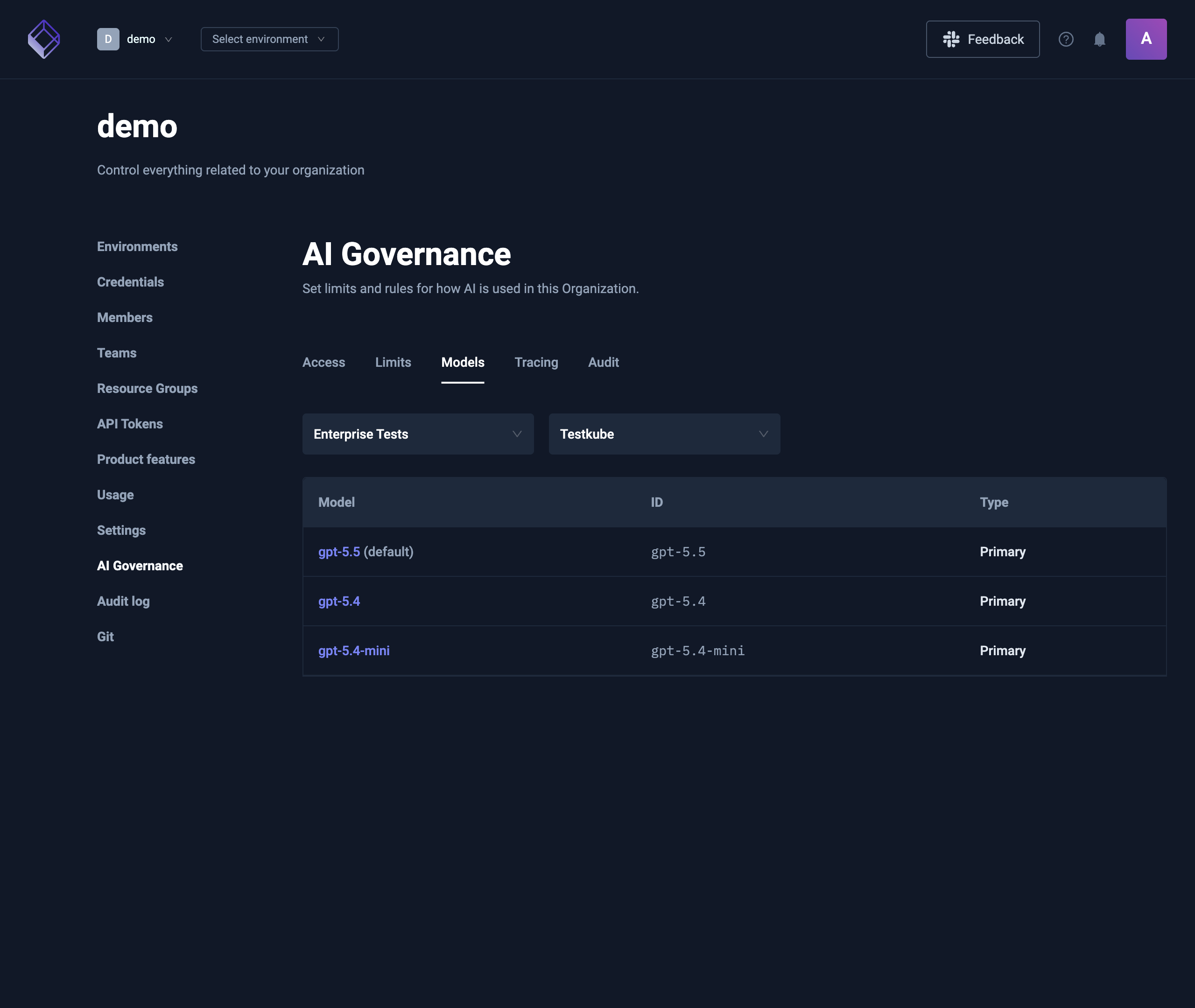Open the Select environment dropdown
Screen dimensions: 1195x1008
[x=269, y=39]
